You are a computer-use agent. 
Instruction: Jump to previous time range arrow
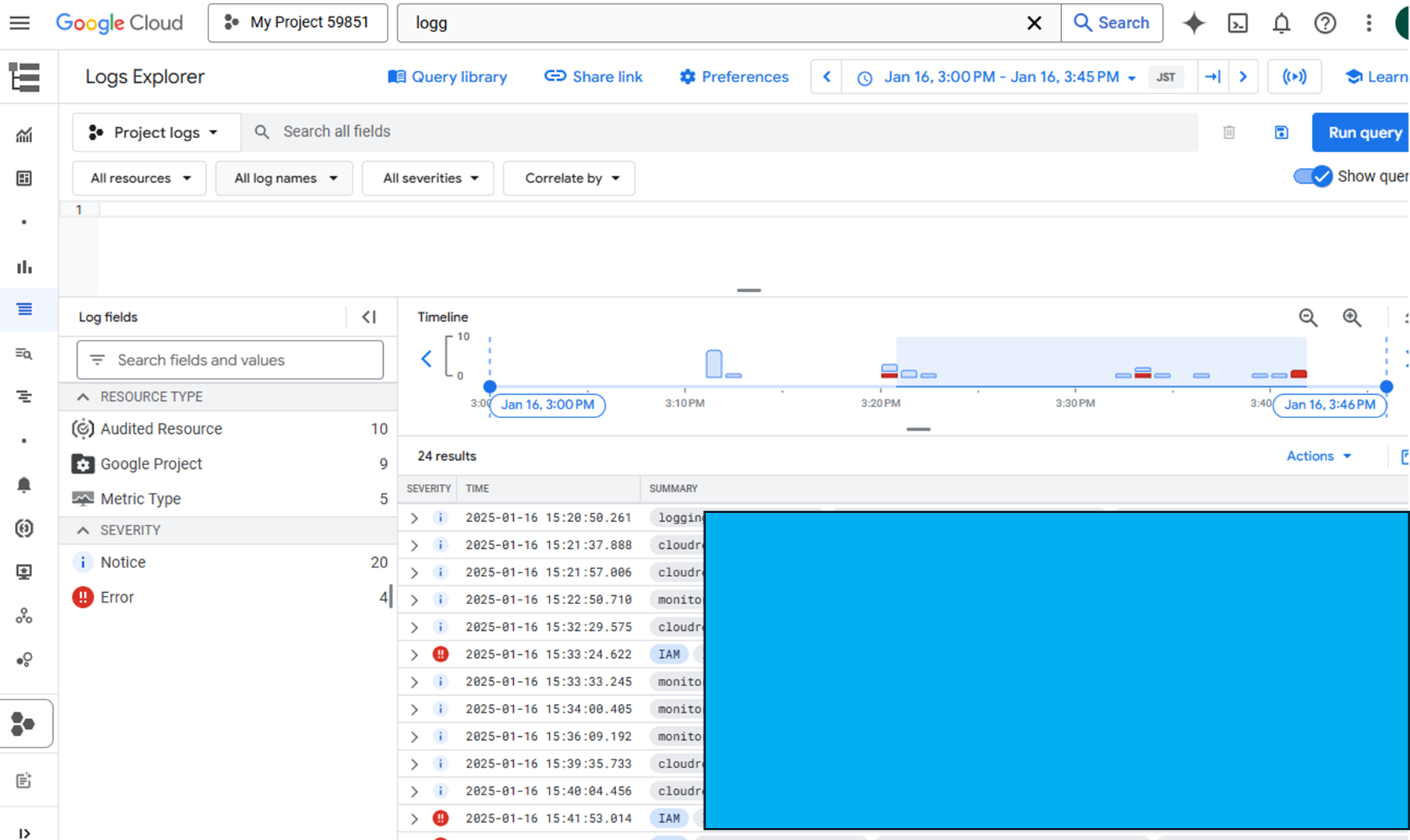827,77
